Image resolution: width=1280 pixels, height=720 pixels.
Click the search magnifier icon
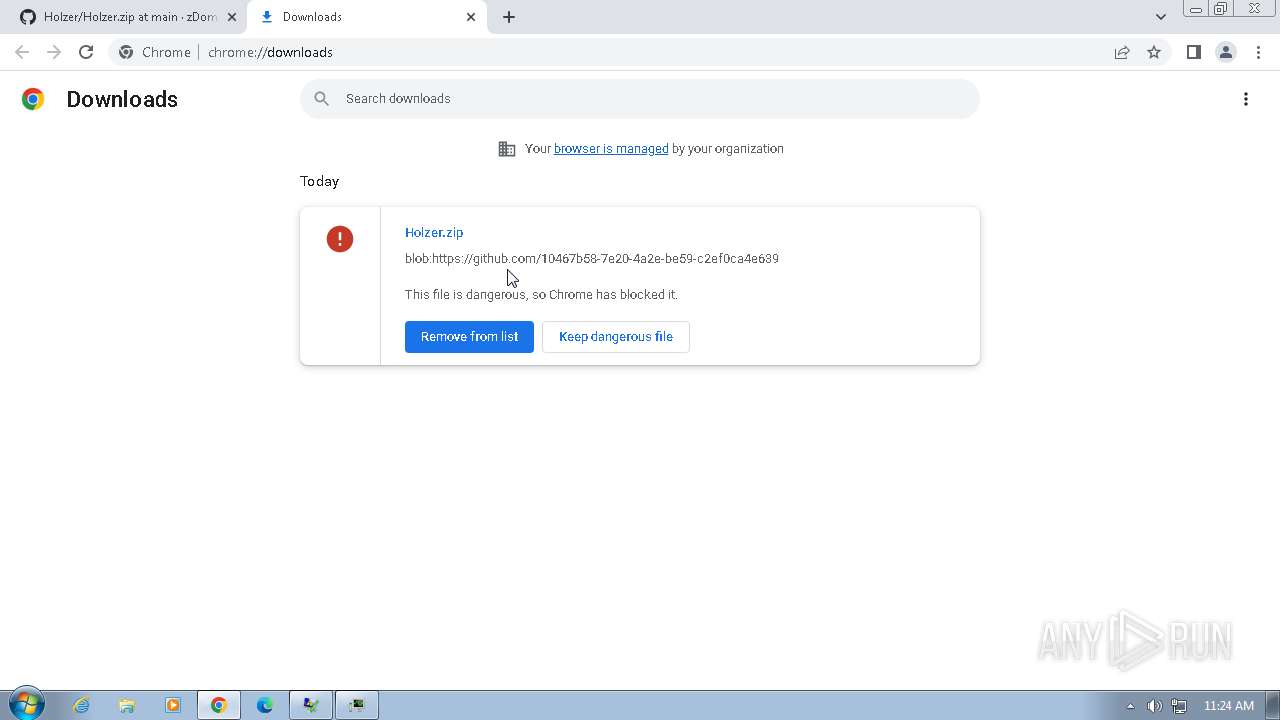(321, 98)
